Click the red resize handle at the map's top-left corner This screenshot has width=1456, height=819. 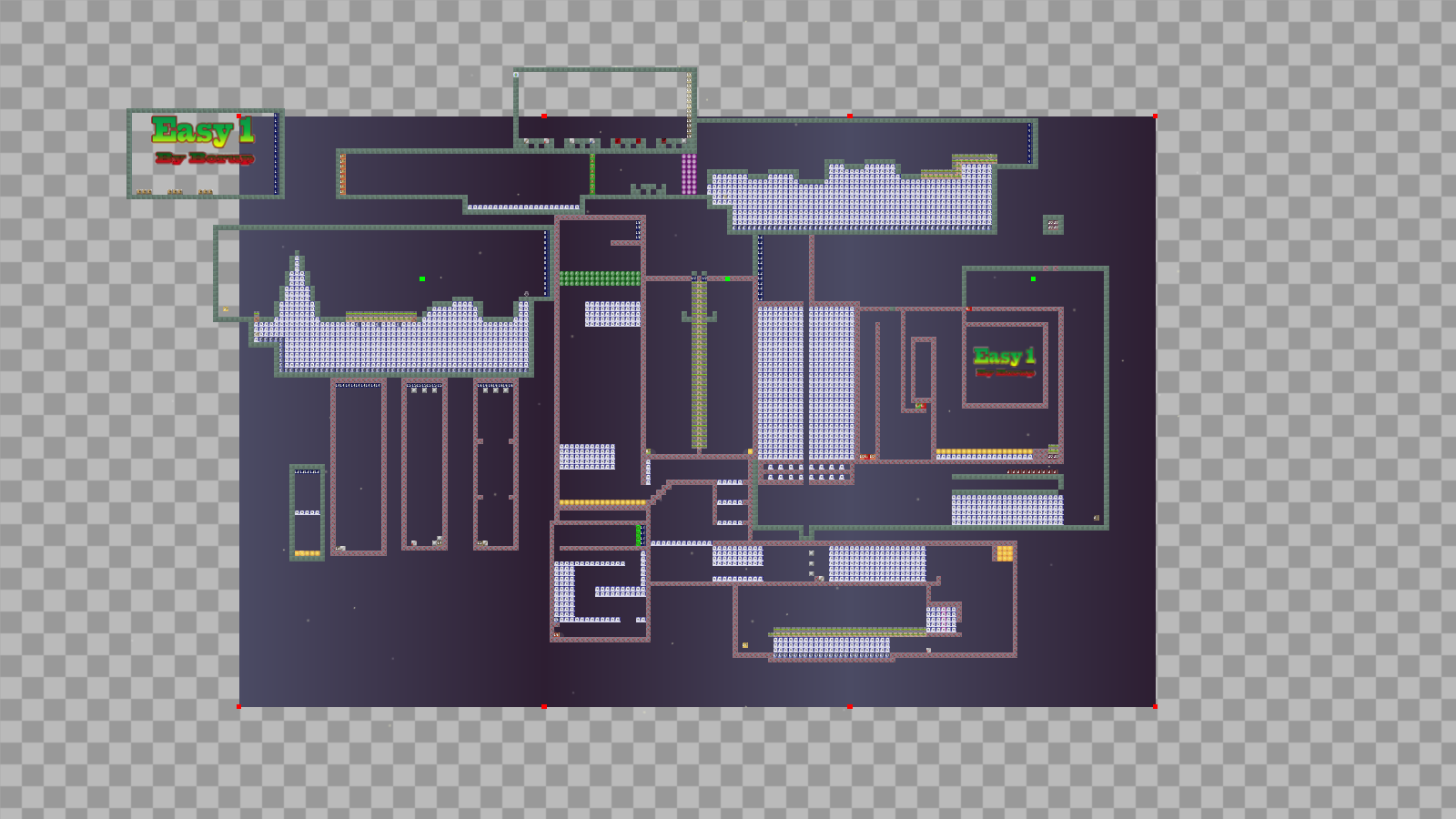click(x=240, y=116)
